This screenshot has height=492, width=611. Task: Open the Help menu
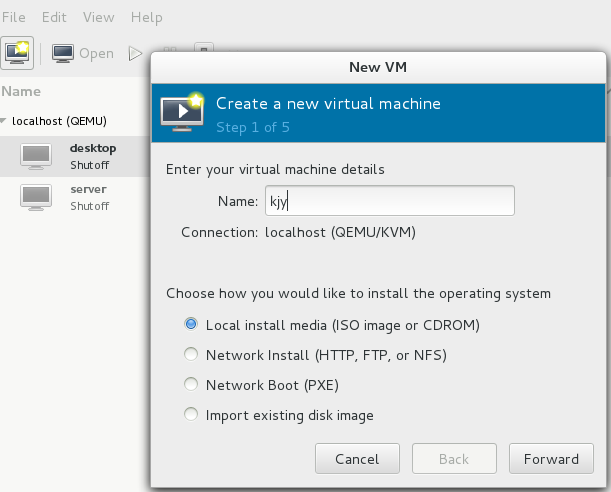147,18
